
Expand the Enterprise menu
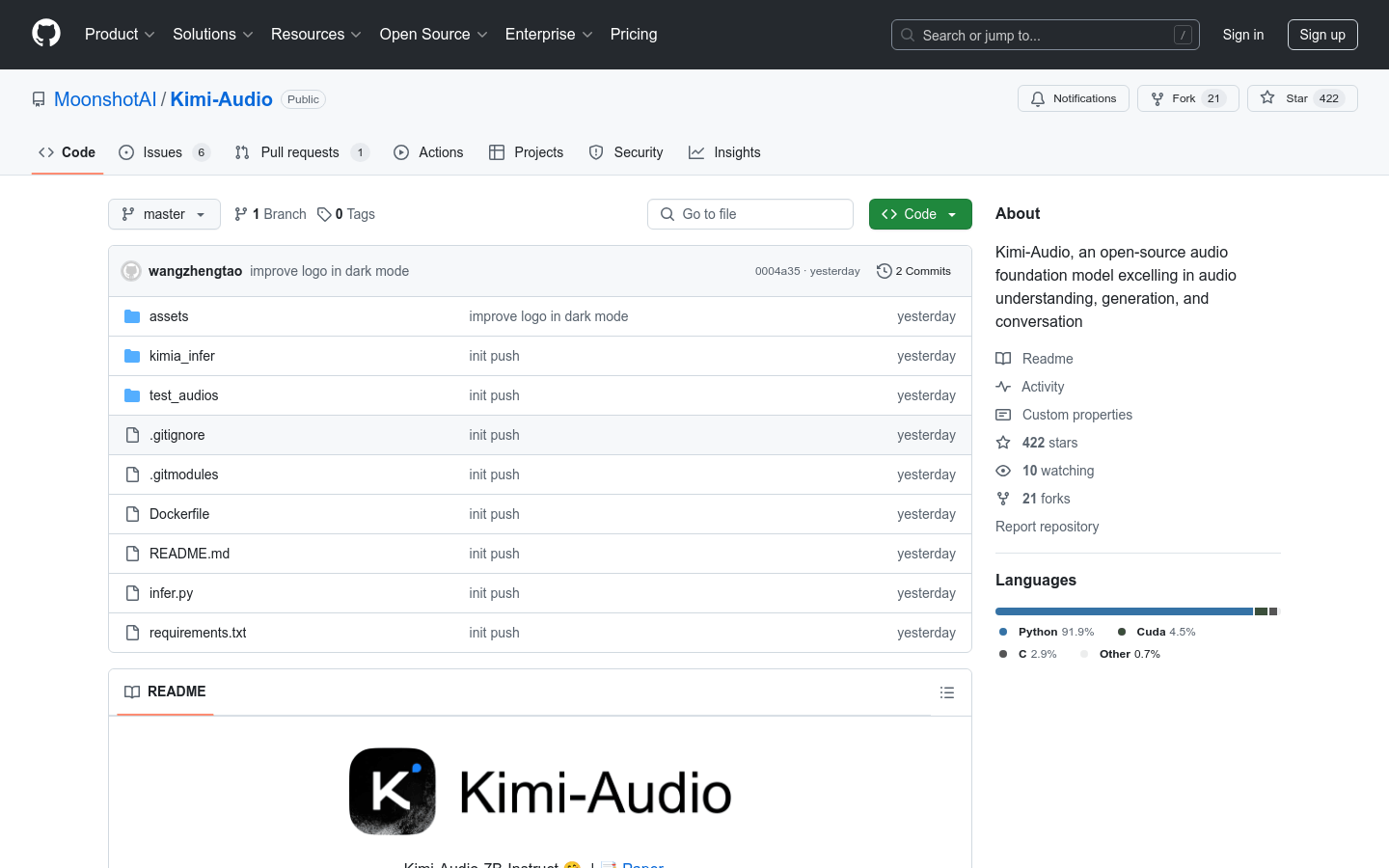(549, 34)
